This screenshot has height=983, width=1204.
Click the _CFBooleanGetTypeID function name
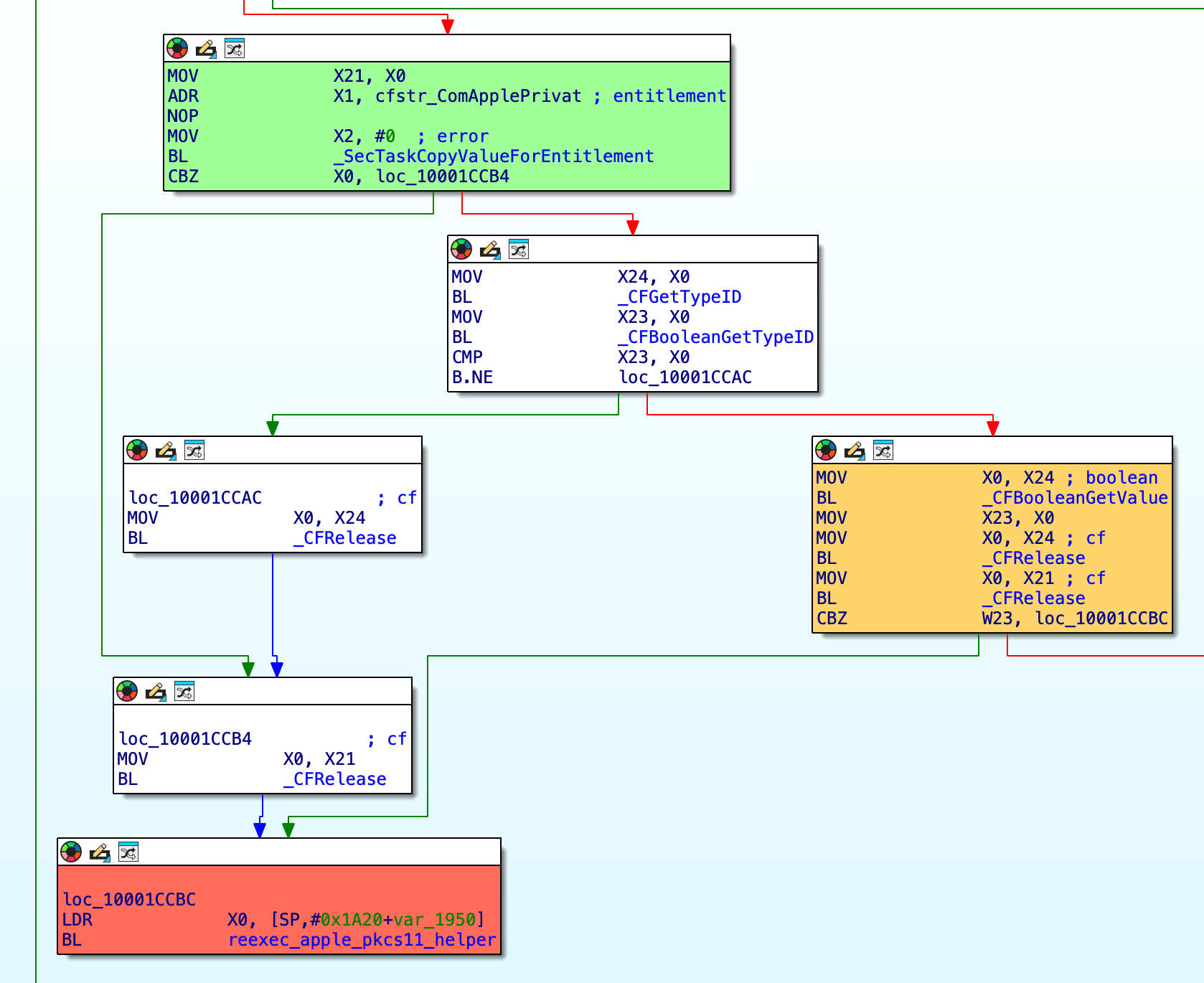point(718,337)
